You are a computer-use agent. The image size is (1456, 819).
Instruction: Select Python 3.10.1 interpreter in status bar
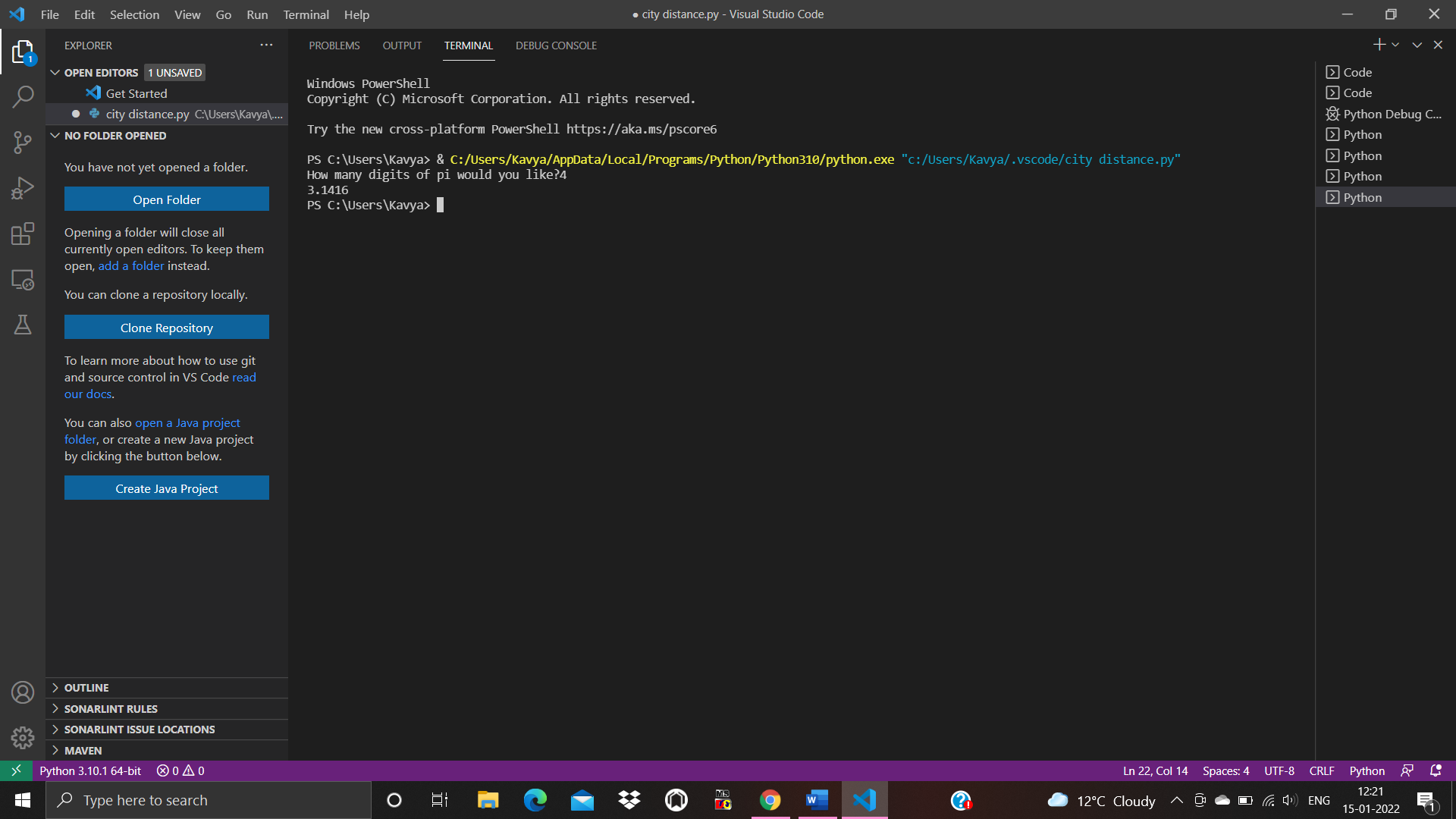(x=90, y=770)
